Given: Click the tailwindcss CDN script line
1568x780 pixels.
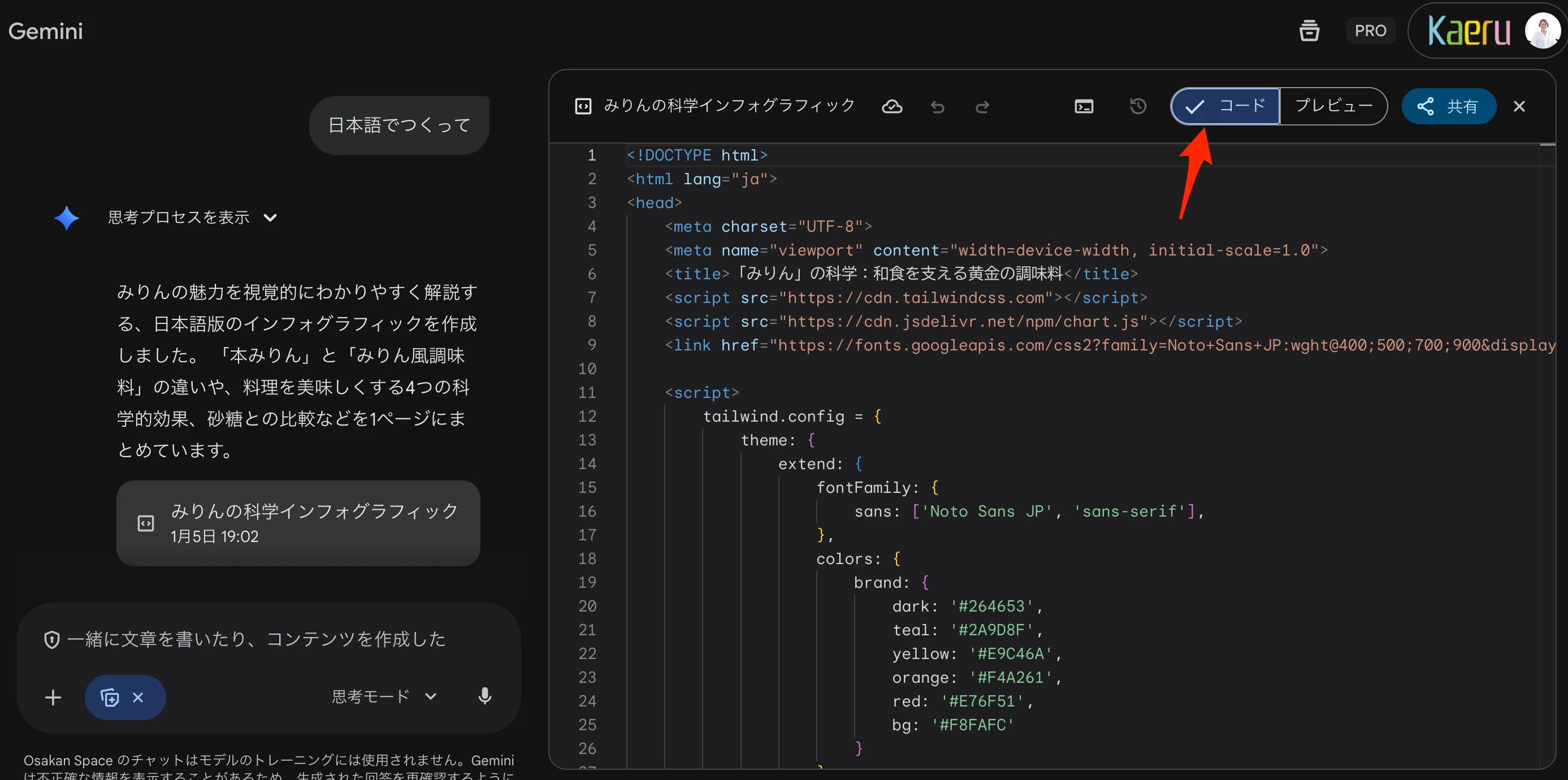Looking at the screenshot, I should click(905, 298).
